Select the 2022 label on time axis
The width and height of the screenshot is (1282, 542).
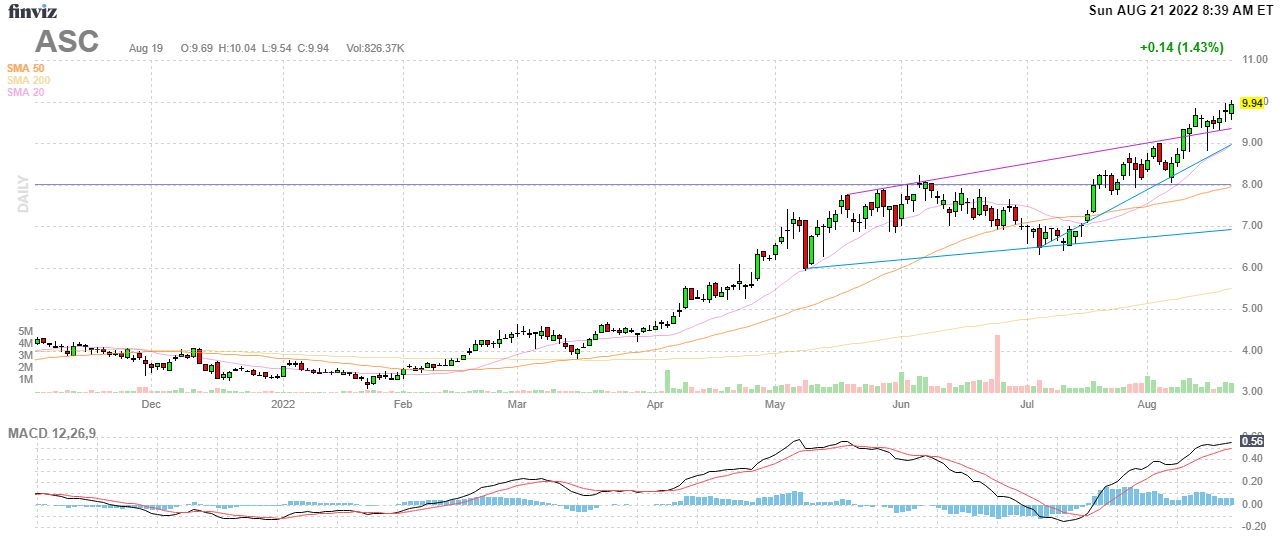284,405
